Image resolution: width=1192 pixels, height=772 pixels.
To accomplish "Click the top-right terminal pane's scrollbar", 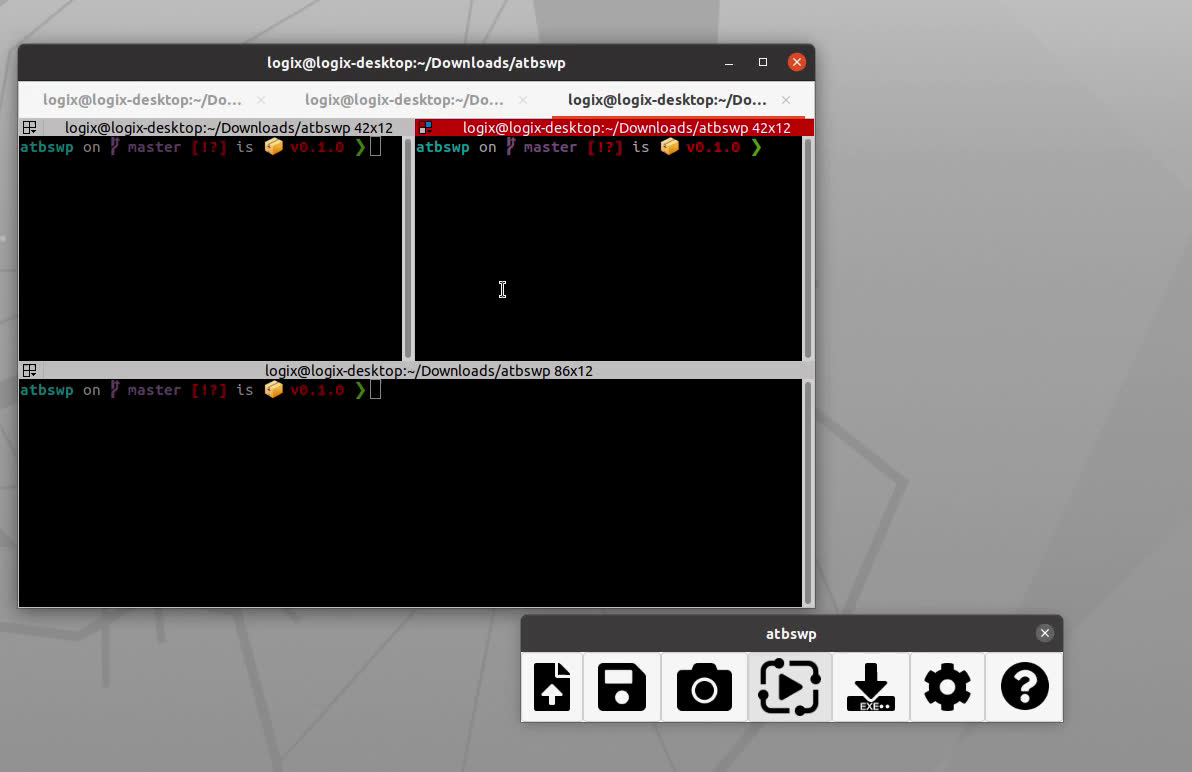I will 808,248.
